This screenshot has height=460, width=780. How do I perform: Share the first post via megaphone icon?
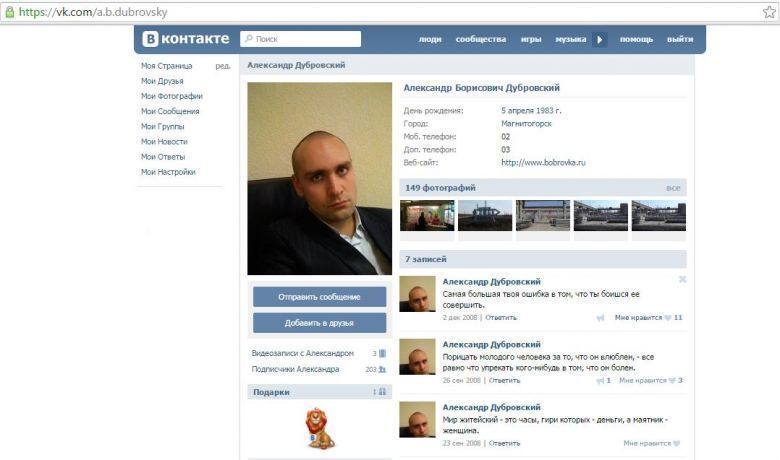pyautogui.click(x=600, y=318)
